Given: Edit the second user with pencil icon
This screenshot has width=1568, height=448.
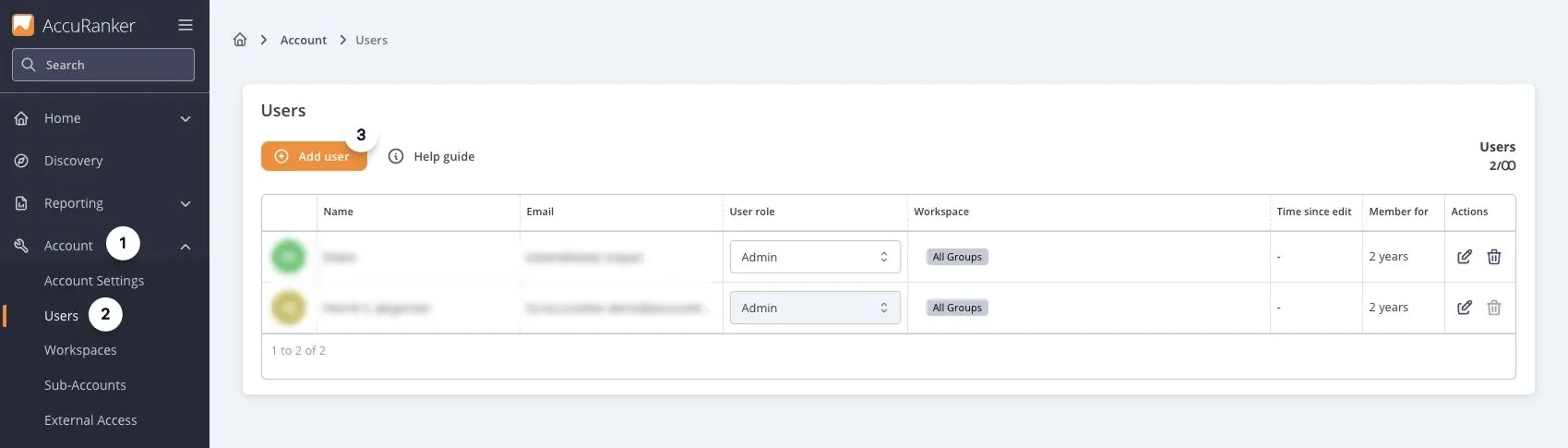Looking at the screenshot, I should 1464,308.
